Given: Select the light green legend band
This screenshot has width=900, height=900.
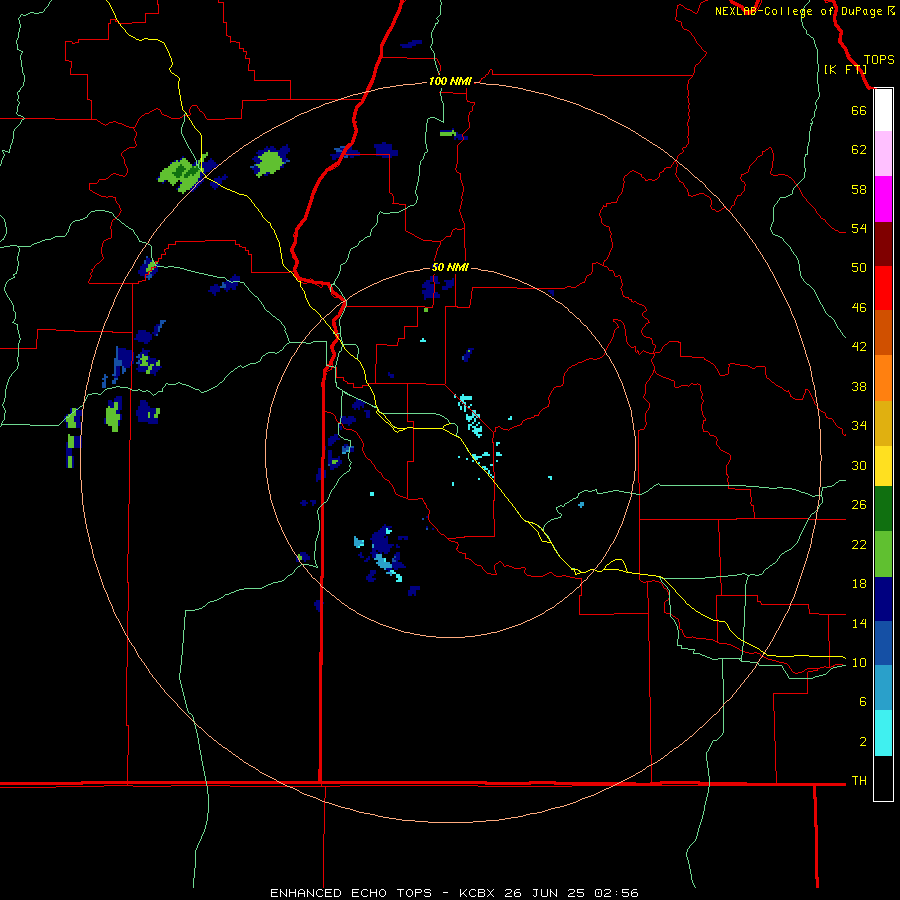Looking at the screenshot, I should pyautogui.click(x=883, y=554).
